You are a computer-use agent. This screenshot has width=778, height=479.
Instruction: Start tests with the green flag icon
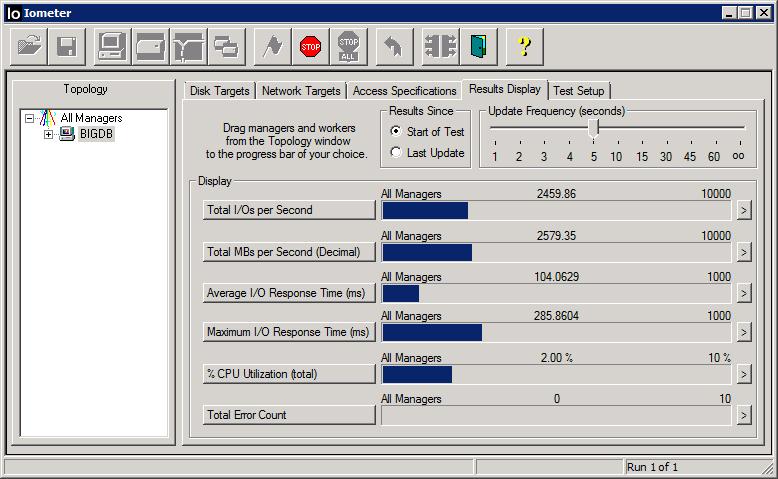273,47
